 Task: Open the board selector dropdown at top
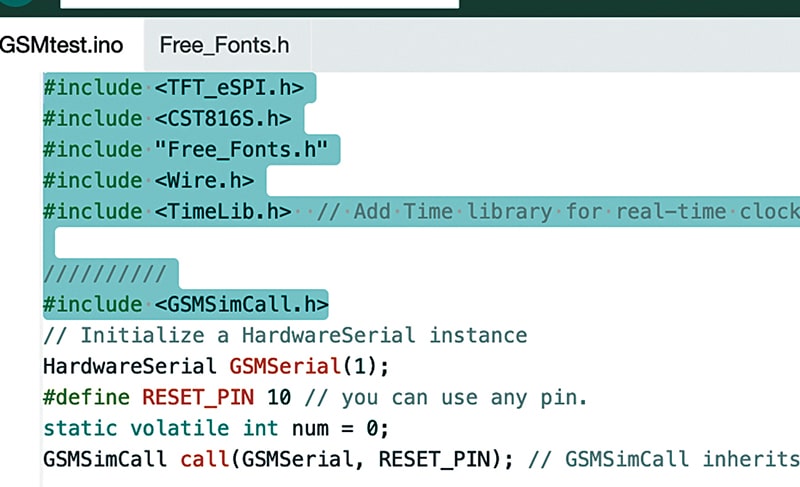pyautogui.click(x=260, y=4)
